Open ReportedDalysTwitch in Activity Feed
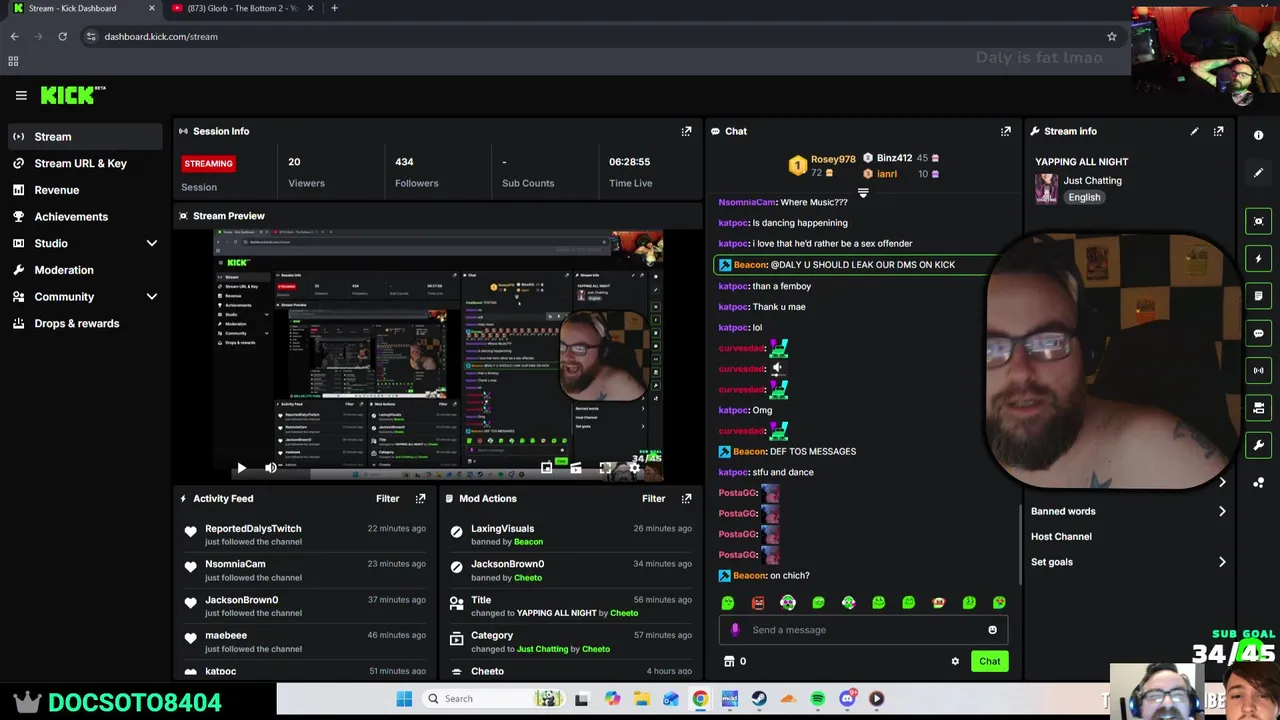Image resolution: width=1280 pixels, height=720 pixels. [x=253, y=528]
